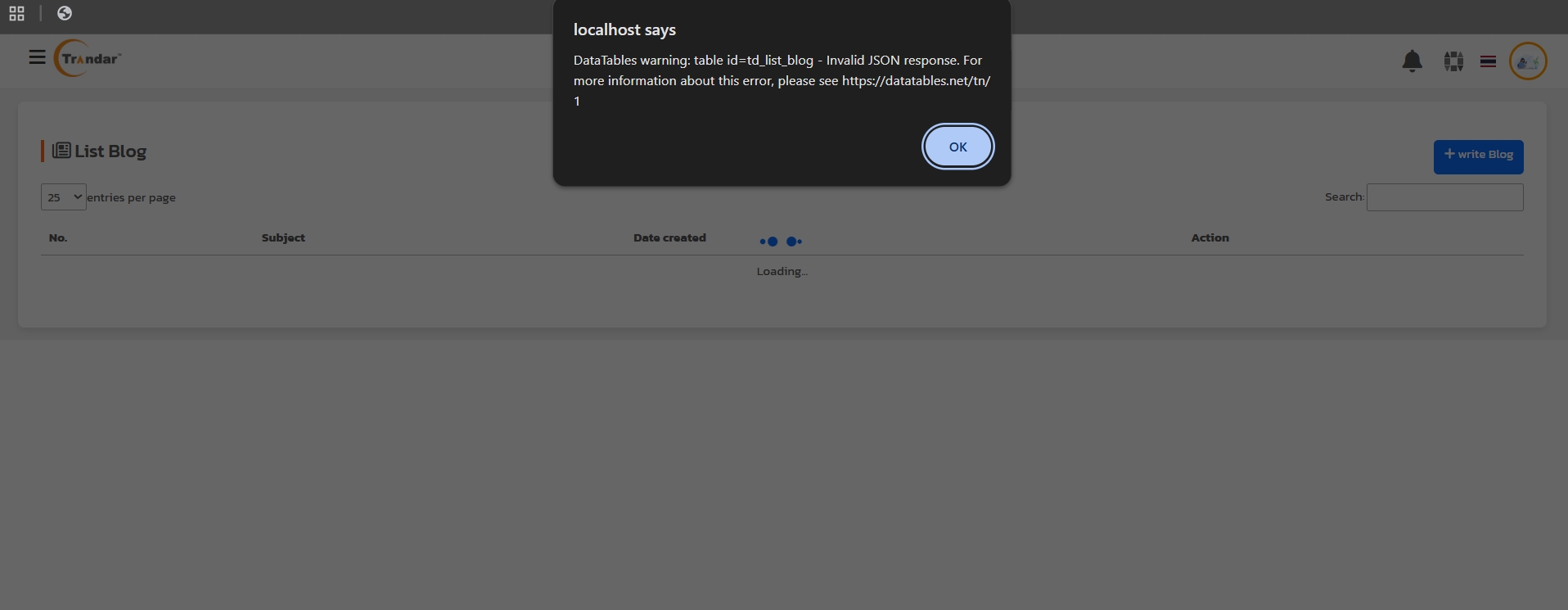This screenshot has width=1568, height=610.
Task: Open the notifications bell
Action: click(x=1412, y=61)
